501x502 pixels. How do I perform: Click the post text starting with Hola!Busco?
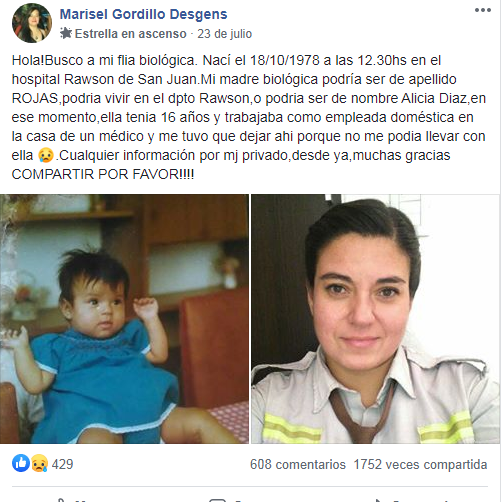pyautogui.click(x=249, y=117)
